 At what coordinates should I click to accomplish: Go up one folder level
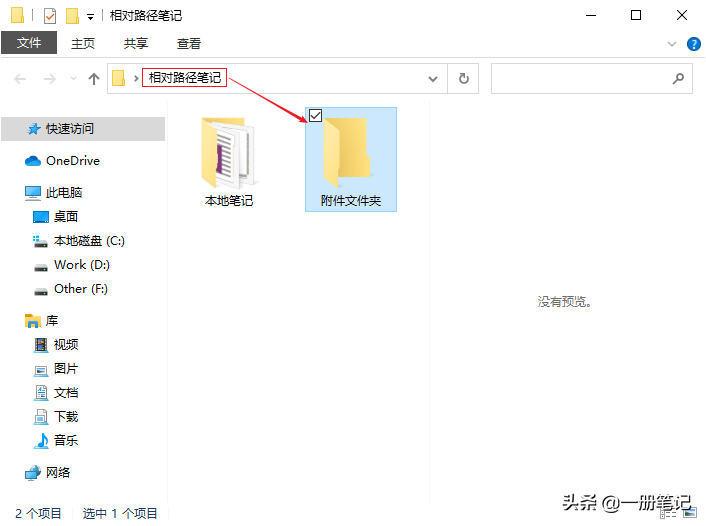click(94, 79)
